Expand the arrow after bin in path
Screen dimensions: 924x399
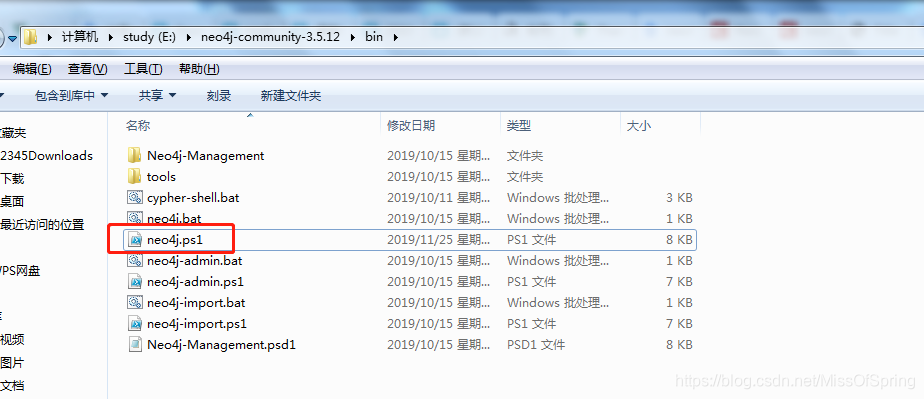(395, 37)
